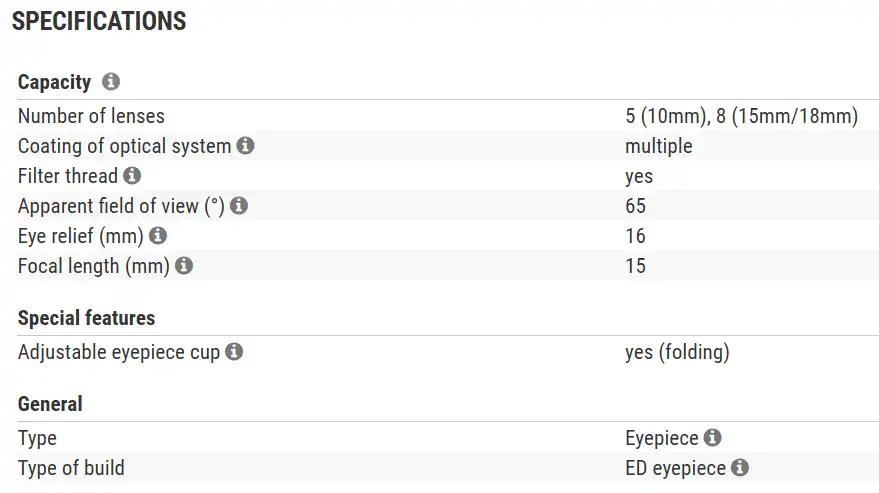Open info icon for Coating of optical system

coord(245,146)
